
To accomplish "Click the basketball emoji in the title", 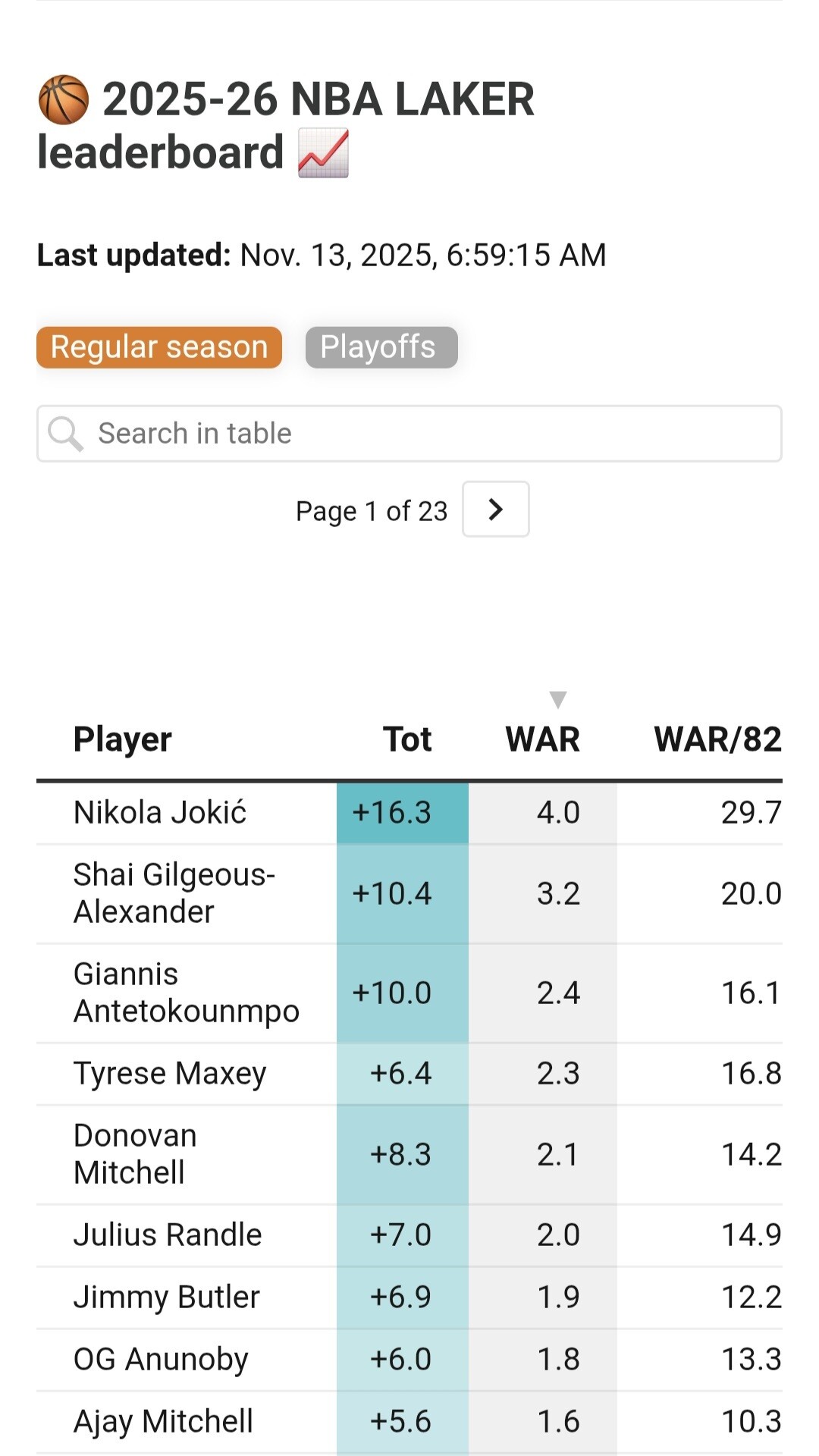I will [64, 99].
